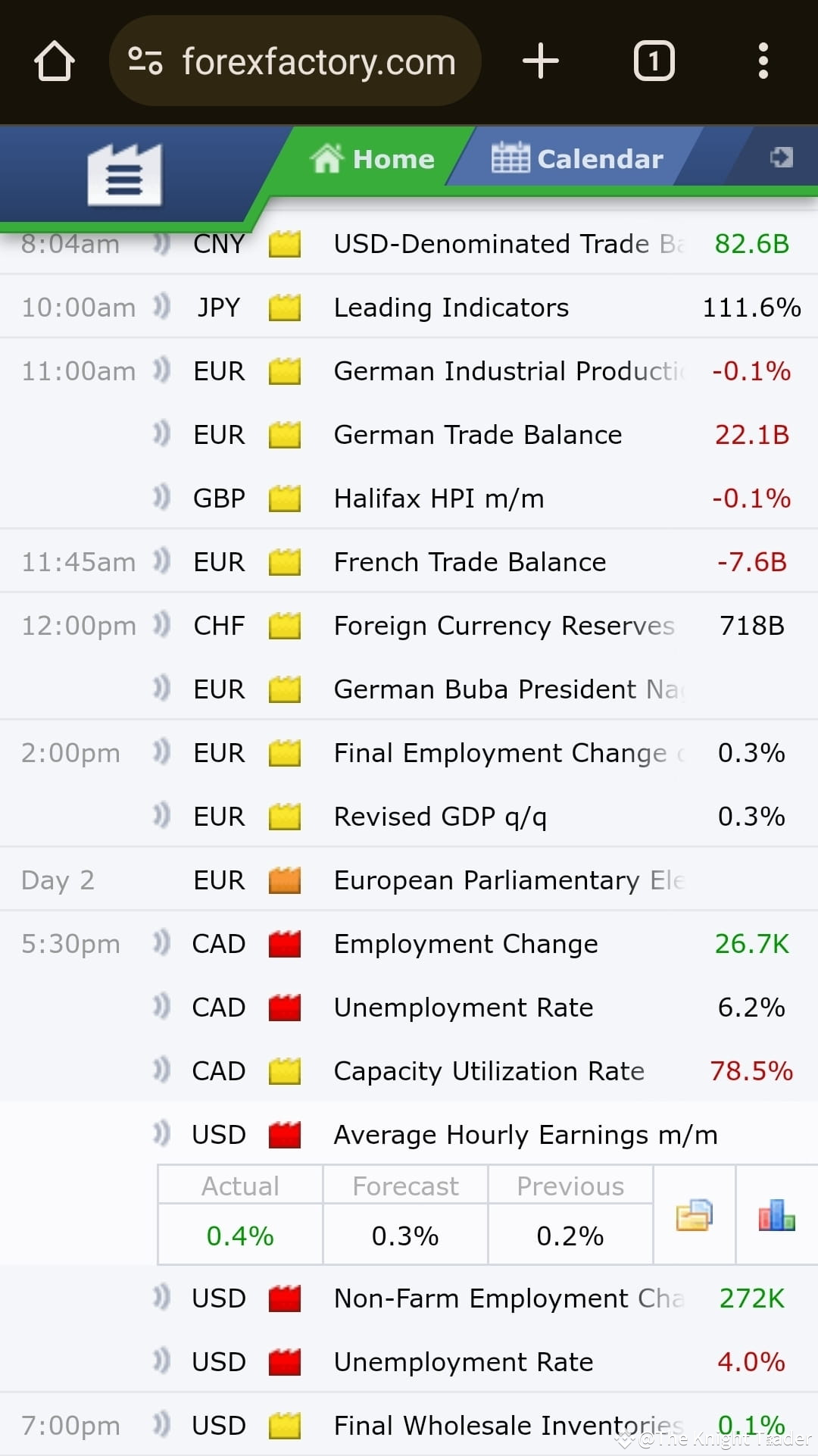Tap the forexfactory.com address bar

(318, 61)
